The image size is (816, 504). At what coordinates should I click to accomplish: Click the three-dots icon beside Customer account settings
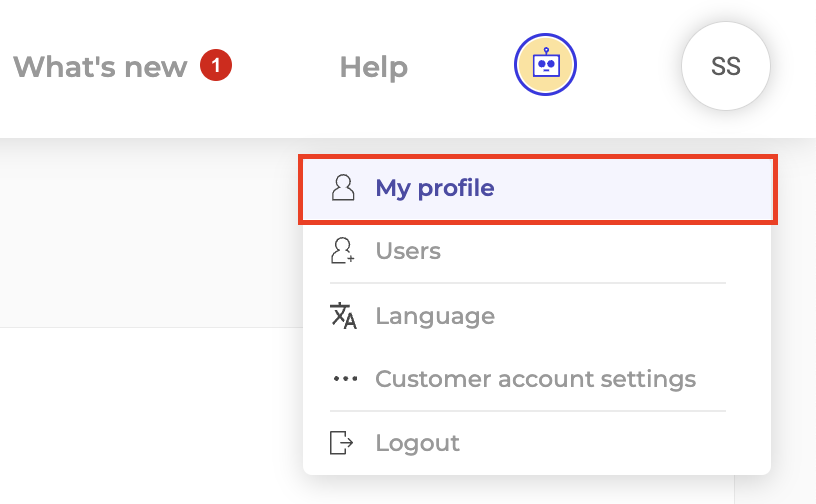coord(345,379)
